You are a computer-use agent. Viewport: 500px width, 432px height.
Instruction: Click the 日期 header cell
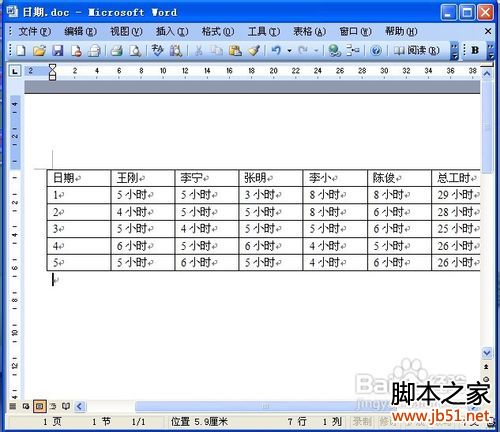click(x=79, y=178)
